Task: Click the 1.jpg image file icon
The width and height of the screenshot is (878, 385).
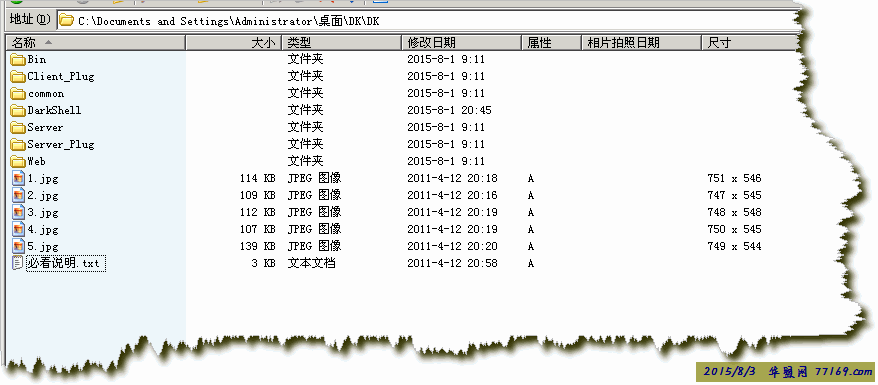Action: (x=19, y=179)
